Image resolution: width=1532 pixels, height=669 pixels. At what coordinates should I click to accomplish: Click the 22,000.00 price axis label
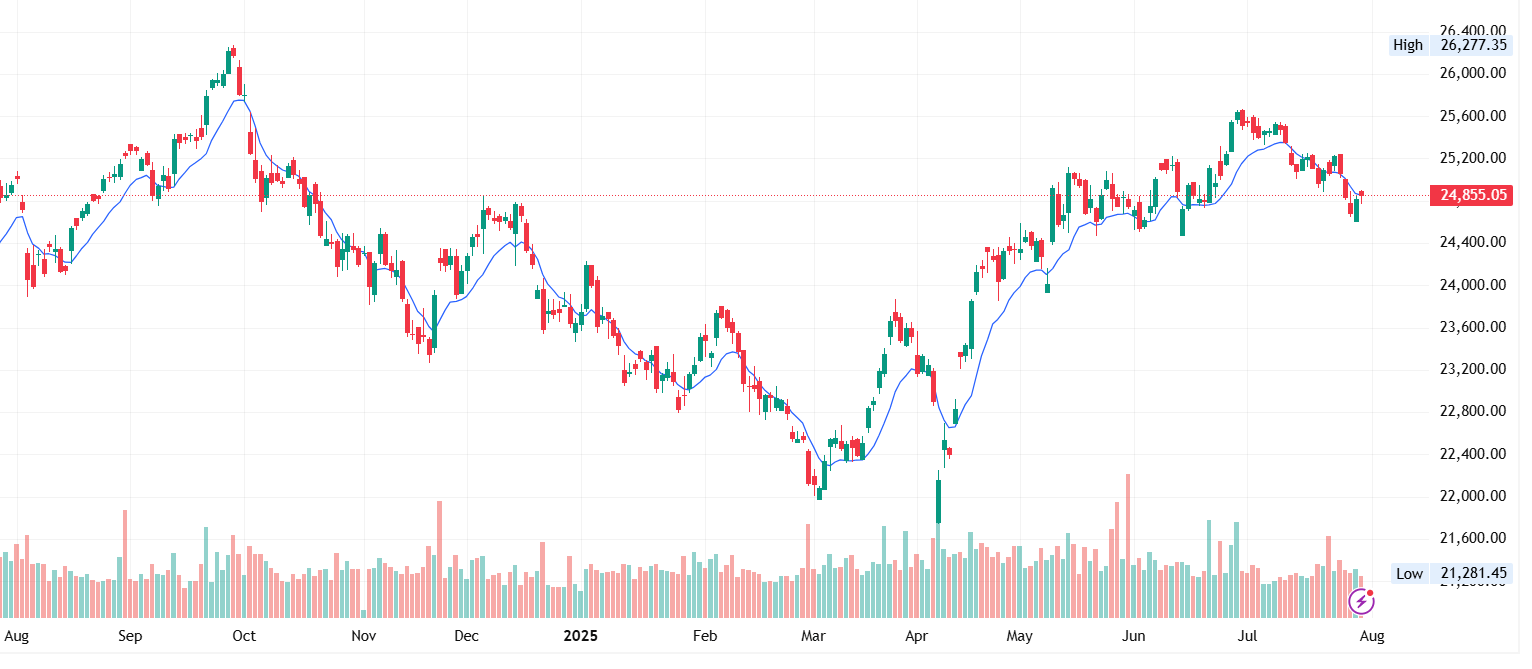1473,496
